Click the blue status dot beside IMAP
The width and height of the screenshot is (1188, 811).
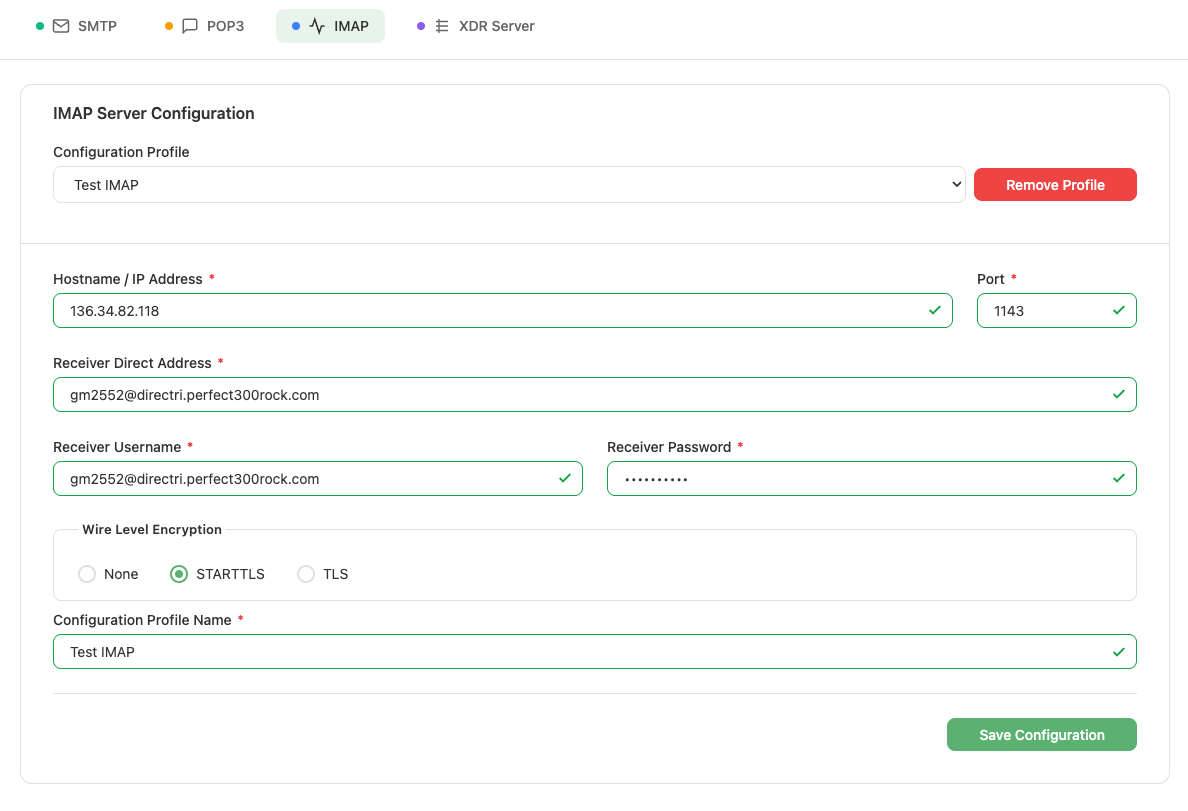(296, 27)
